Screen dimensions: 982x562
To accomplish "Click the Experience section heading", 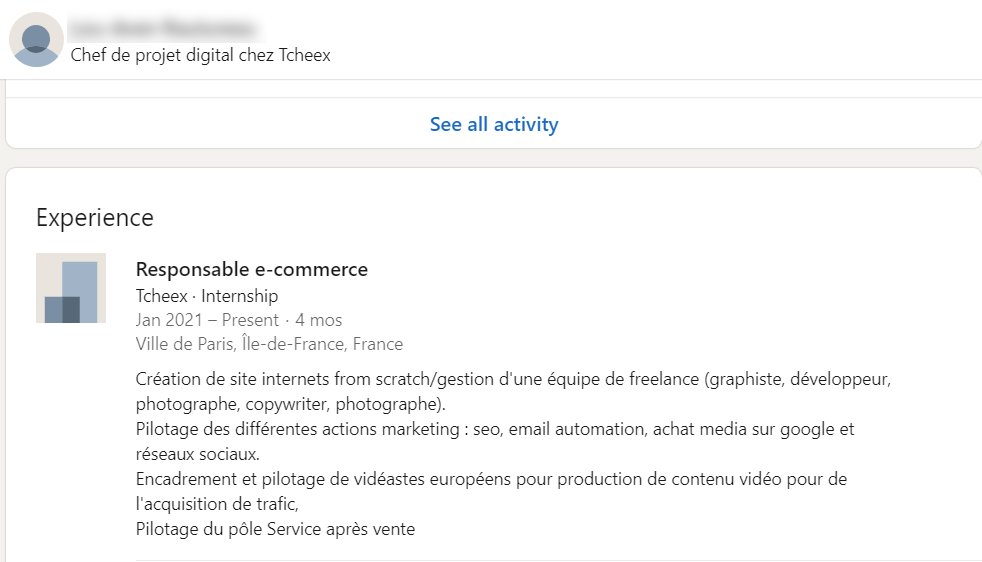I will click(95, 218).
